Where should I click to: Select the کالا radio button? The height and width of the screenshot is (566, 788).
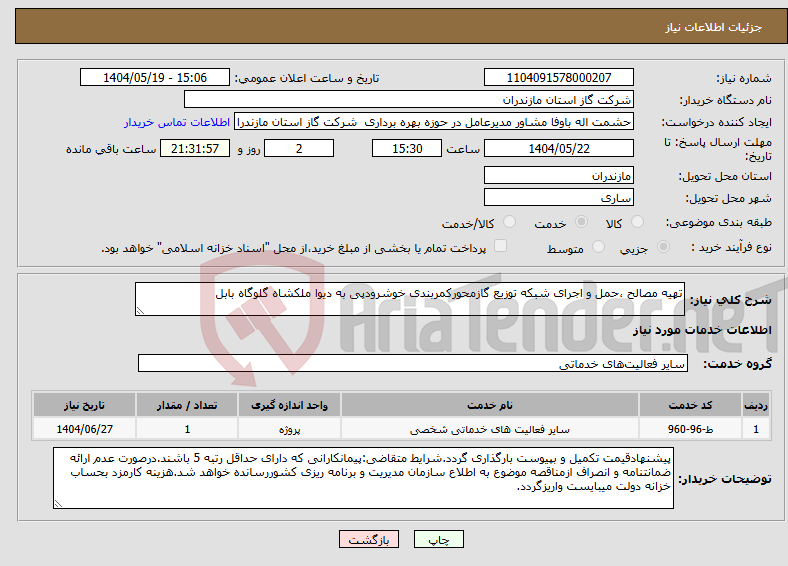pos(637,222)
